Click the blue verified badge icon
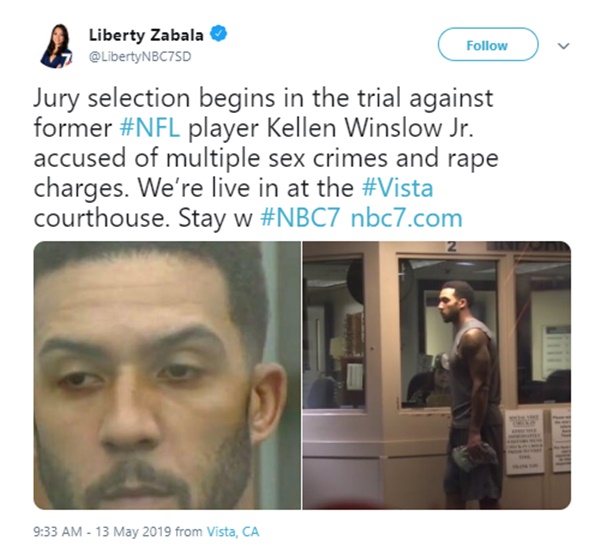The image size is (600, 552). pyautogui.click(x=219, y=34)
